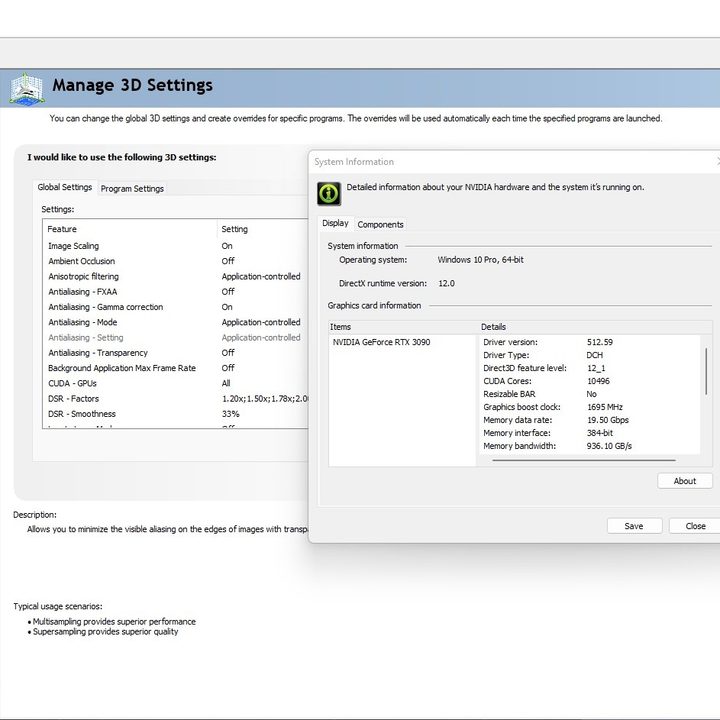This screenshot has height=720, width=720.
Task: Click the About button
Action: pyautogui.click(x=685, y=481)
